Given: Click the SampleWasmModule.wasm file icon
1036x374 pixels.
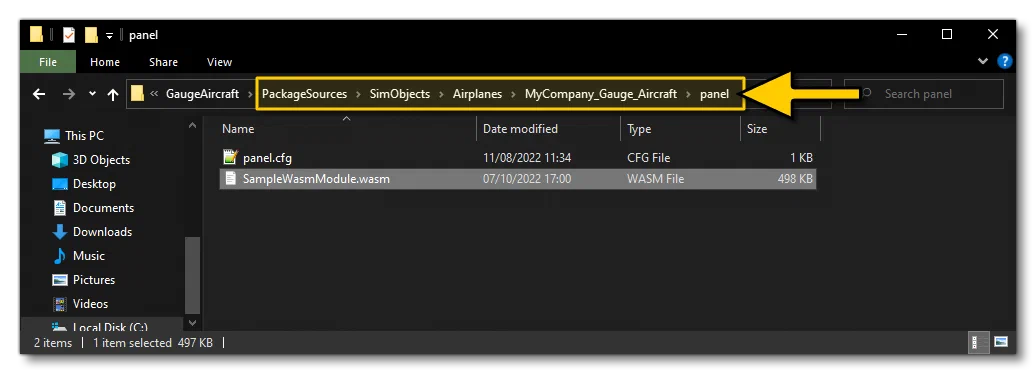Looking at the screenshot, I should coord(230,178).
